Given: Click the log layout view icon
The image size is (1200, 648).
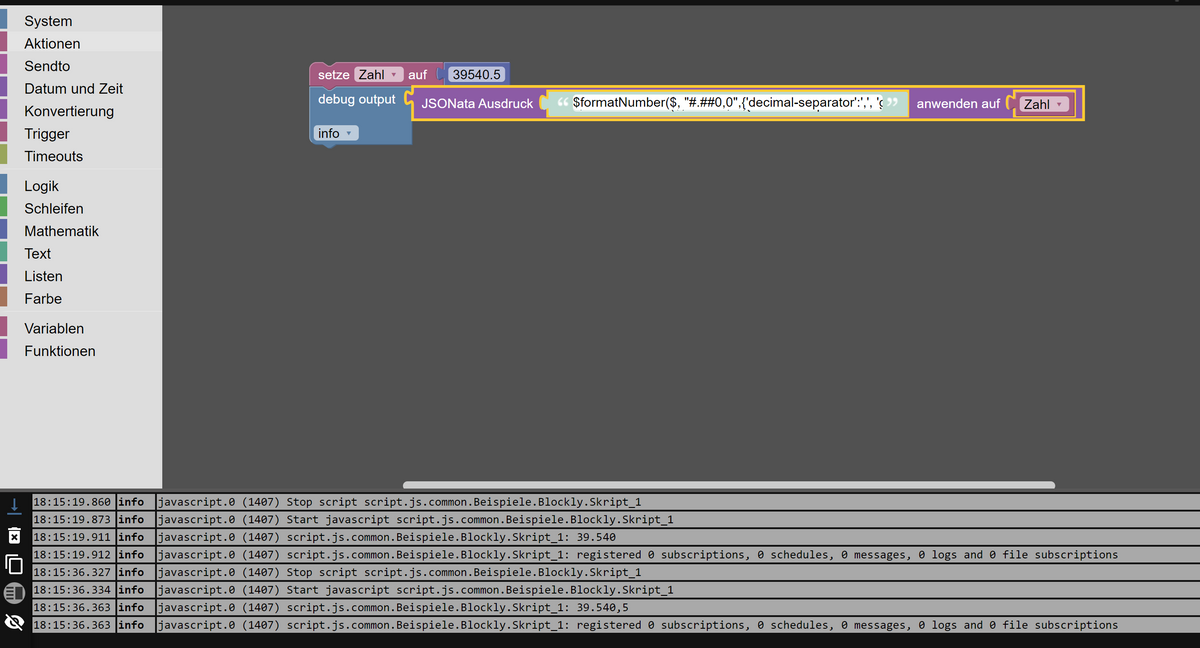Looking at the screenshot, I should [13, 594].
